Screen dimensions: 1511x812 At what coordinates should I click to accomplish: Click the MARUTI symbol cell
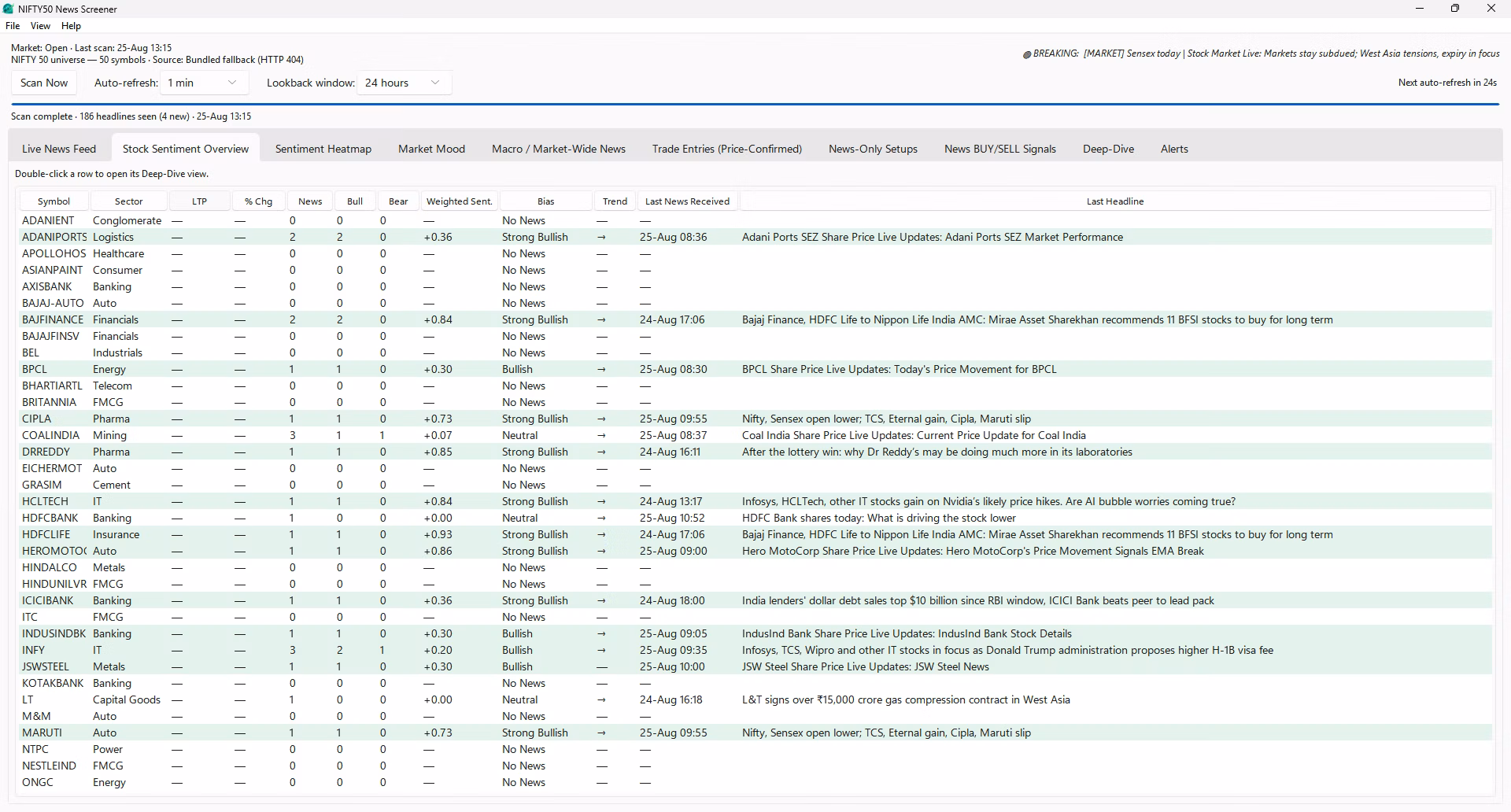coord(42,733)
